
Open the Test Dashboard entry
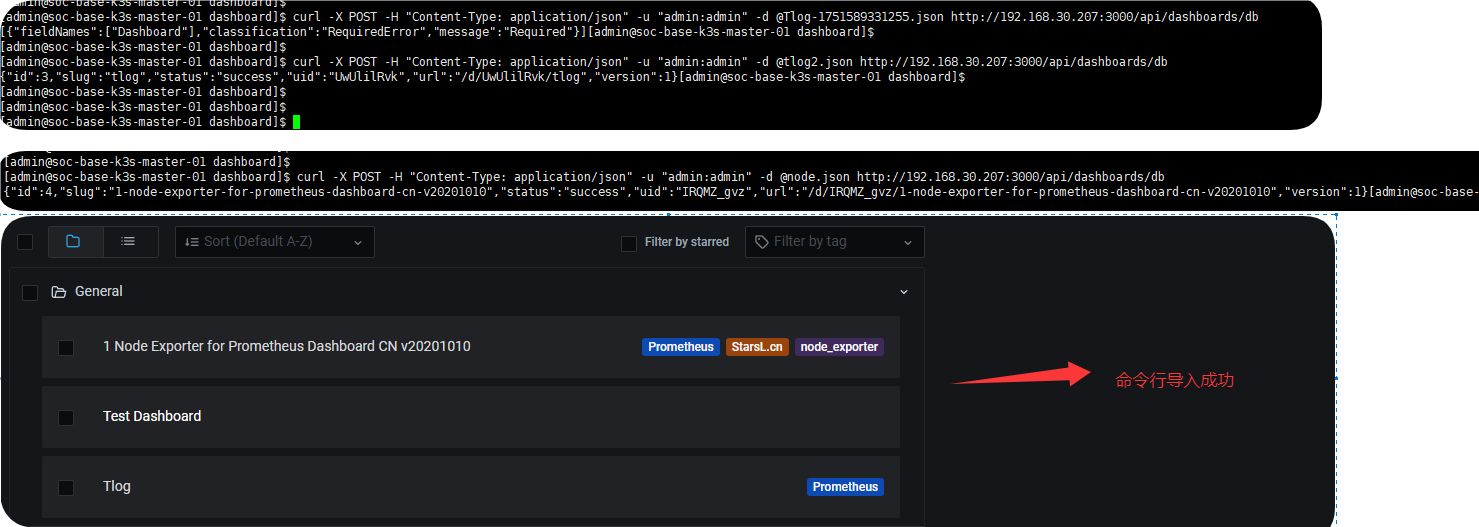click(152, 416)
